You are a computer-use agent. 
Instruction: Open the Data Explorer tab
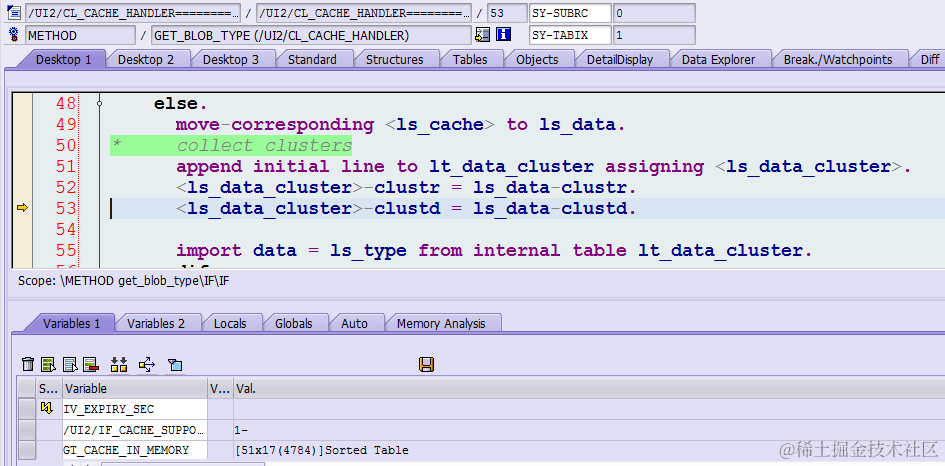(718, 60)
